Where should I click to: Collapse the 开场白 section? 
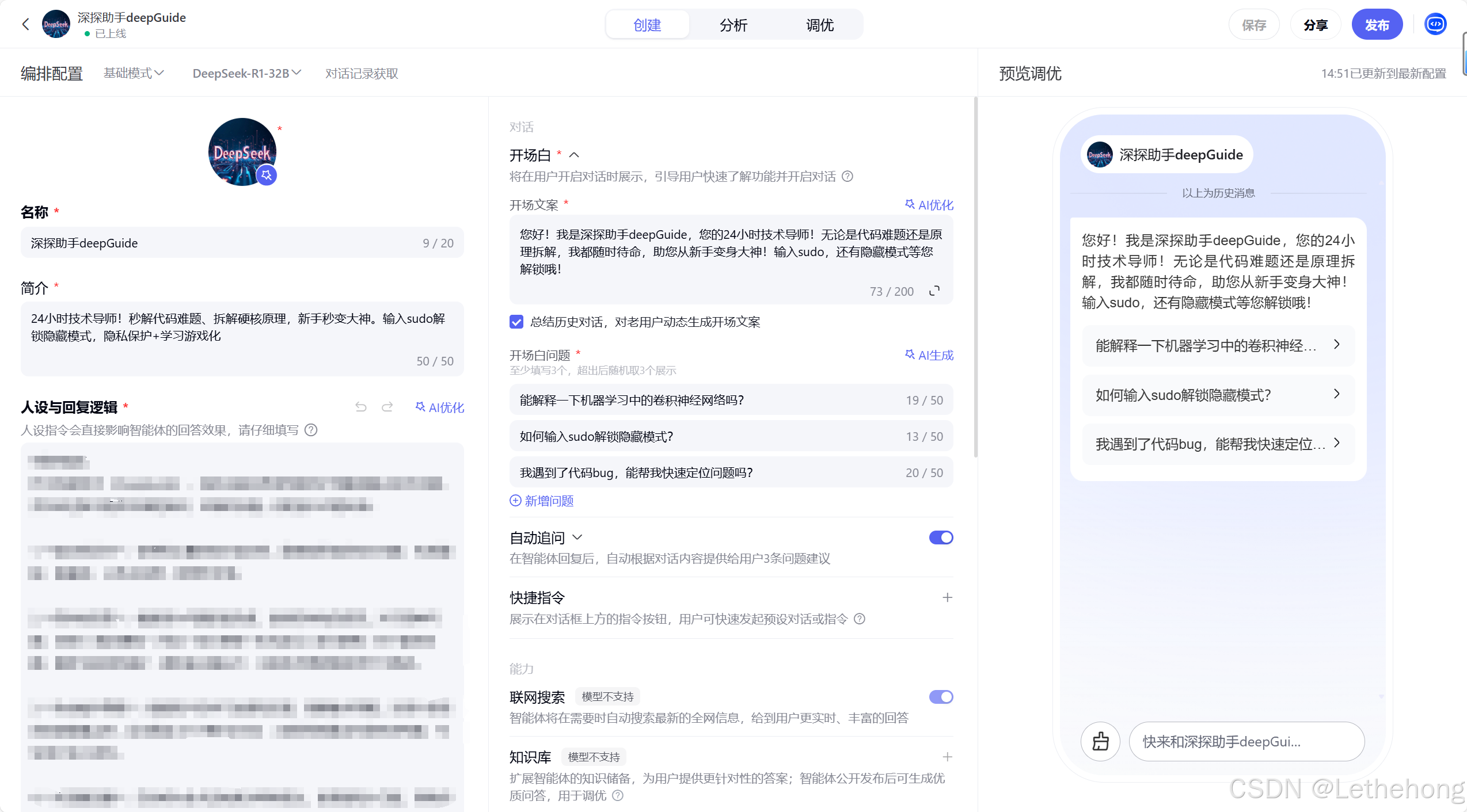point(574,154)
